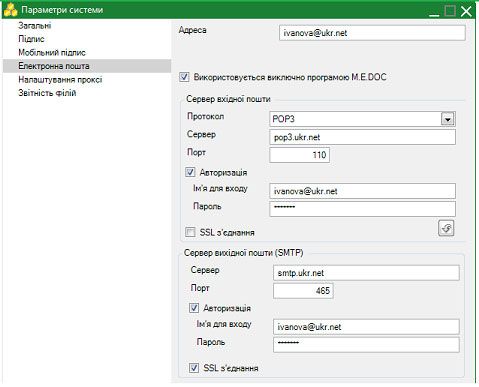479x387 pixels.
Task: Click SMTP Ім'я для входу field
Action: (366, 327)
